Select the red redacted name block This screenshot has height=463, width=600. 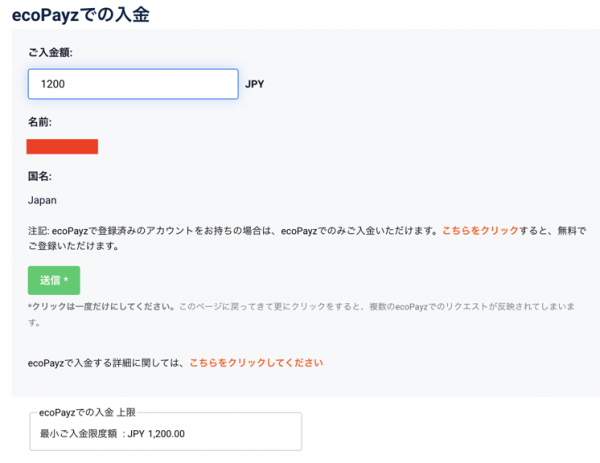pos(62,147)
